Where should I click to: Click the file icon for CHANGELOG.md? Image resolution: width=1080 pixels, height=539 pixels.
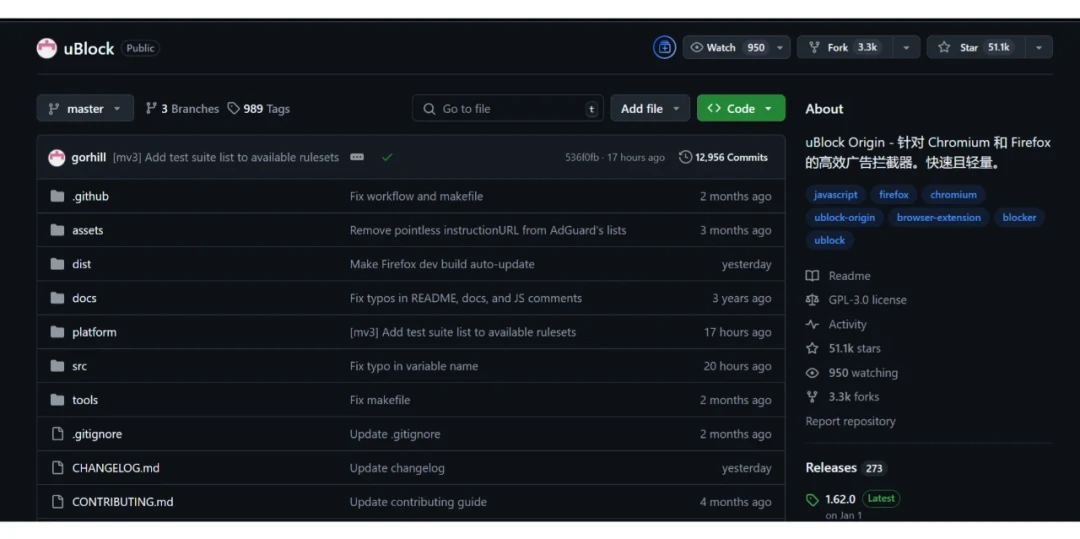coord(58,468)
